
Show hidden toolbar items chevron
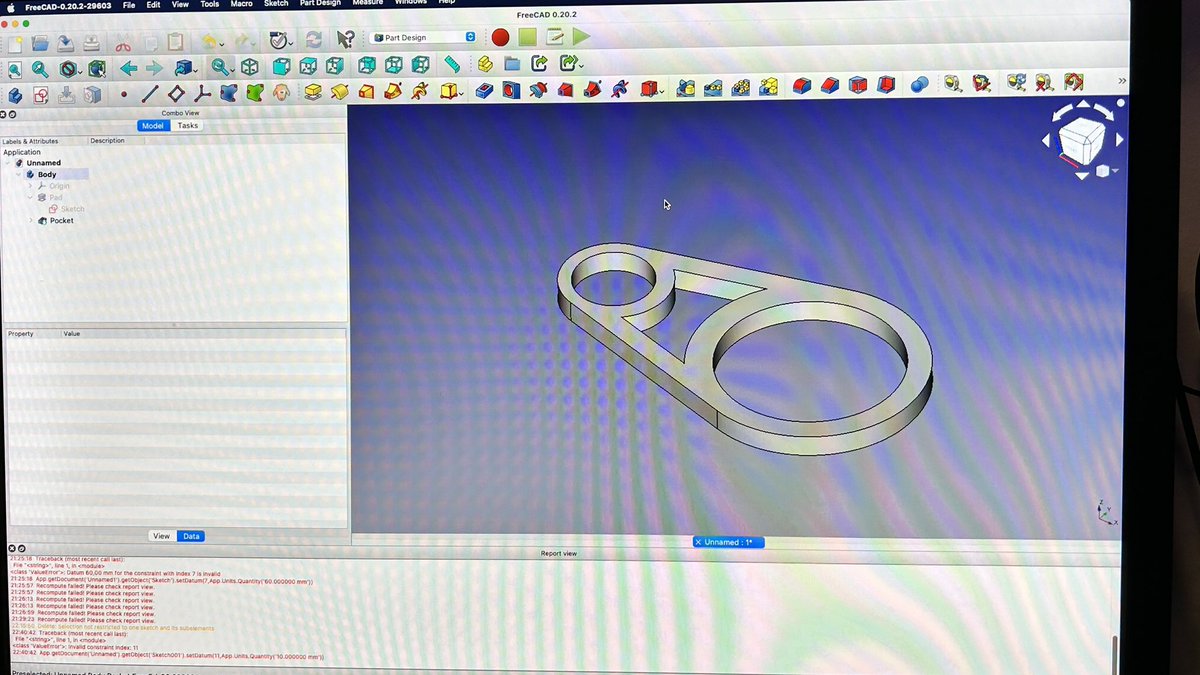pyautogui.click(x=1122, y=81)
